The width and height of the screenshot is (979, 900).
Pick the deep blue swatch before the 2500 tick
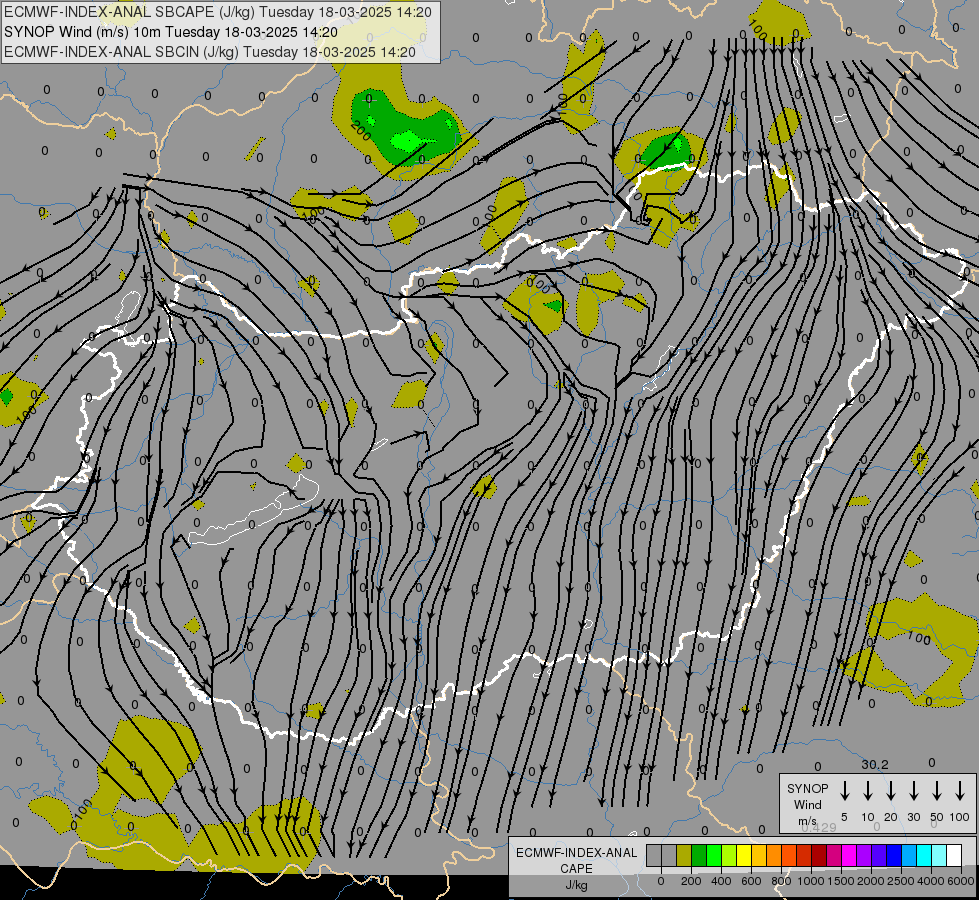[893, 855]
